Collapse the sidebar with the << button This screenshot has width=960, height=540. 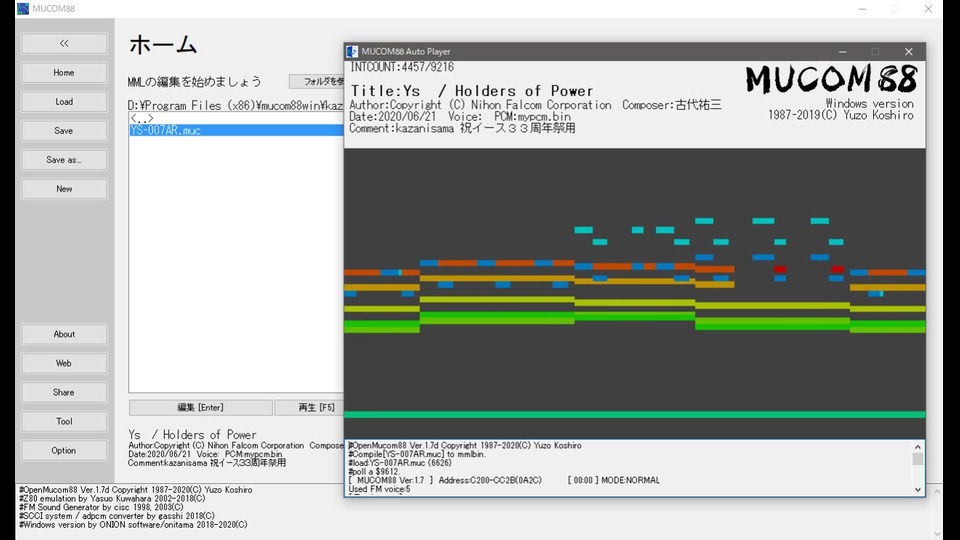pyautogui.click(x=64, y=43)
